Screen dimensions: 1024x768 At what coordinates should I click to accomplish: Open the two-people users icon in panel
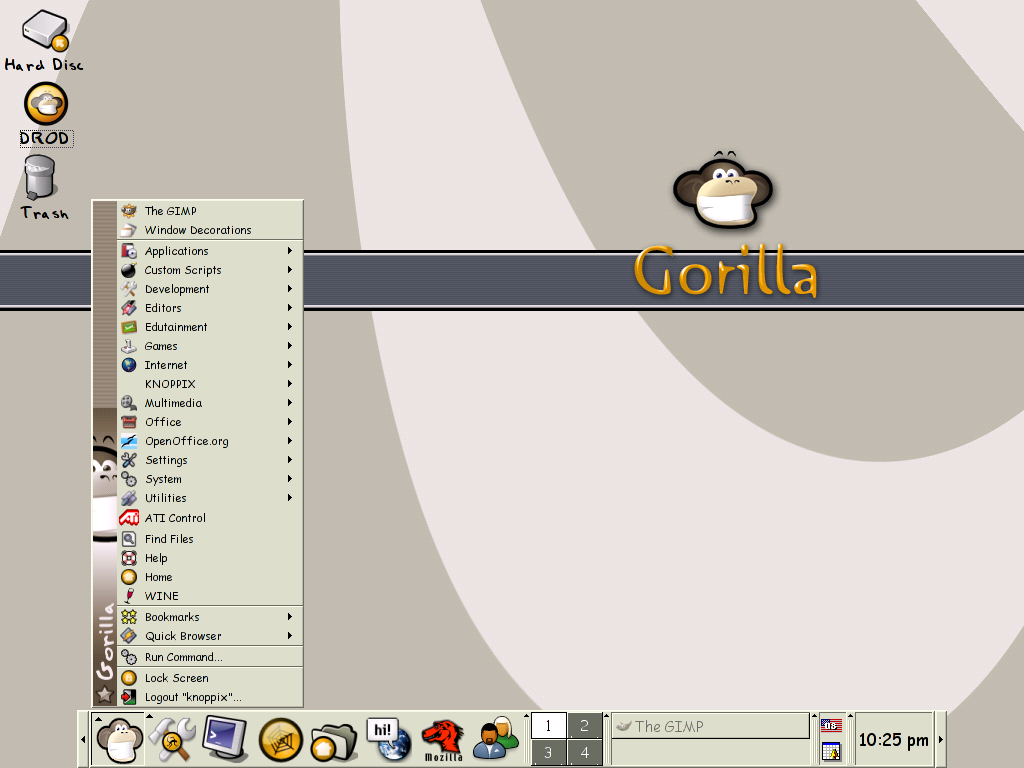(x=496, y=739)
